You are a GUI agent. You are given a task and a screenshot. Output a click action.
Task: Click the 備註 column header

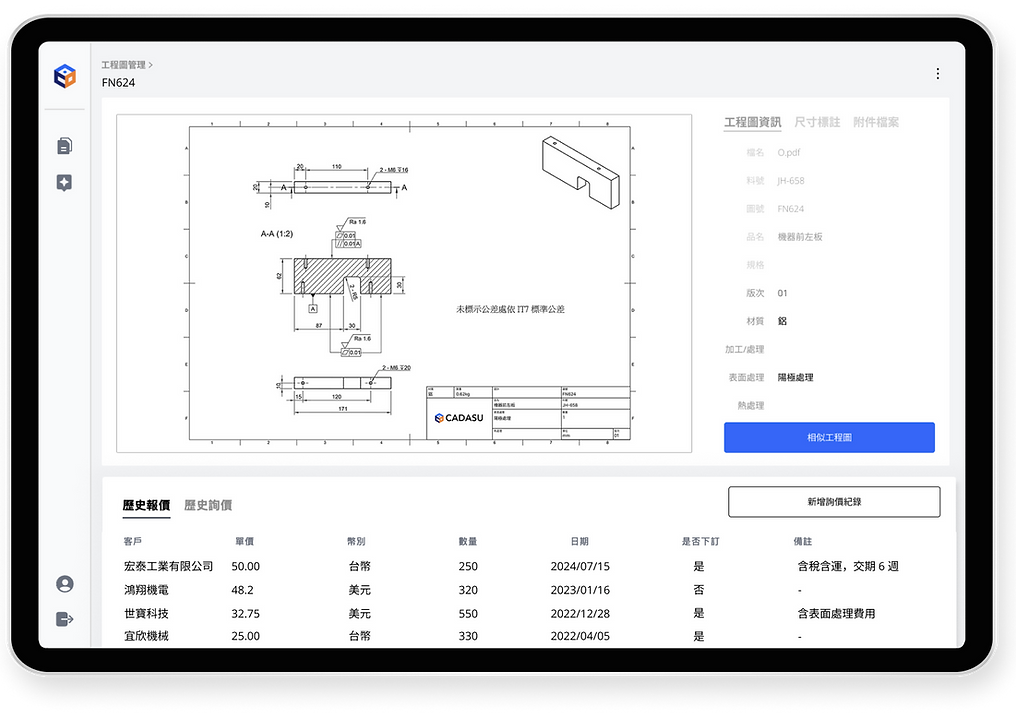coord(803,541)
